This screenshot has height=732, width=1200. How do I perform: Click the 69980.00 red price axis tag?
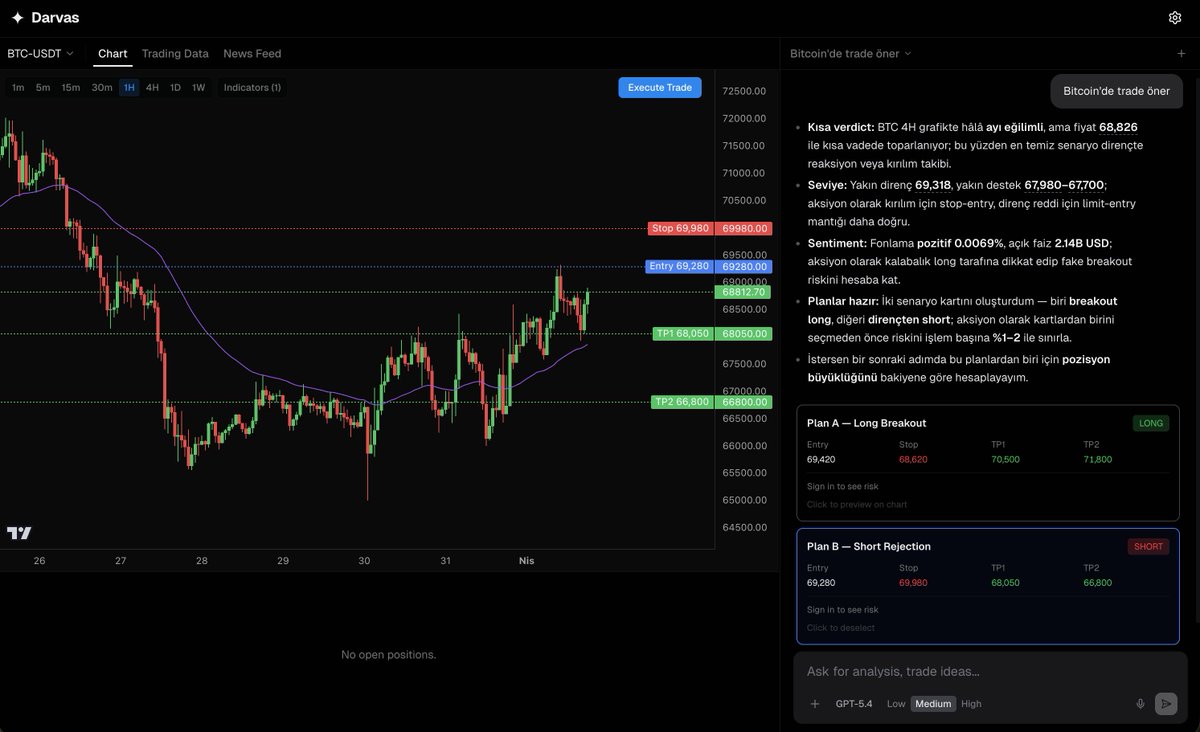(744, 228)
